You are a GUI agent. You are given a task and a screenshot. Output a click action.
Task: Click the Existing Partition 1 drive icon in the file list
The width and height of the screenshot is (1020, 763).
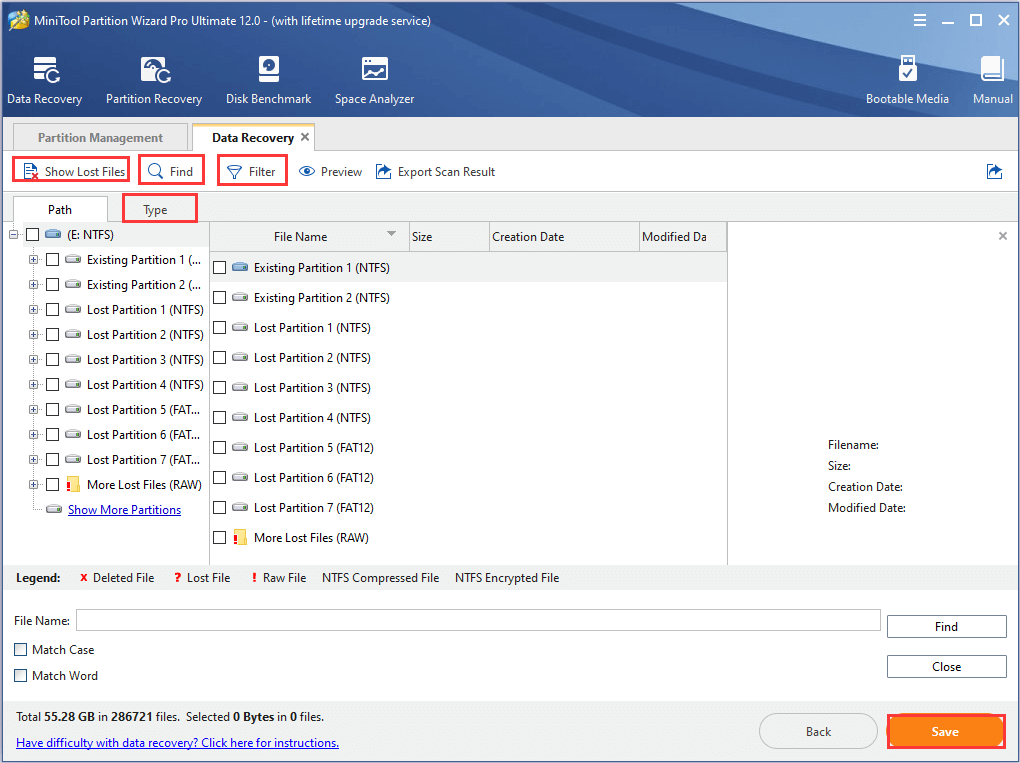[240, 267]
